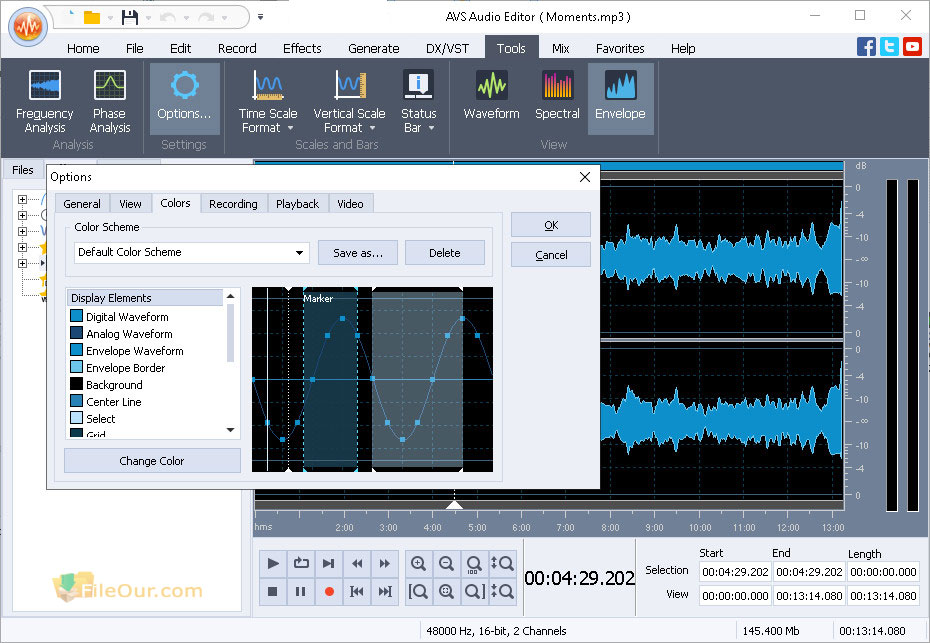Click the play to end button
930x643 pixels.
click(x=329, y=563)
